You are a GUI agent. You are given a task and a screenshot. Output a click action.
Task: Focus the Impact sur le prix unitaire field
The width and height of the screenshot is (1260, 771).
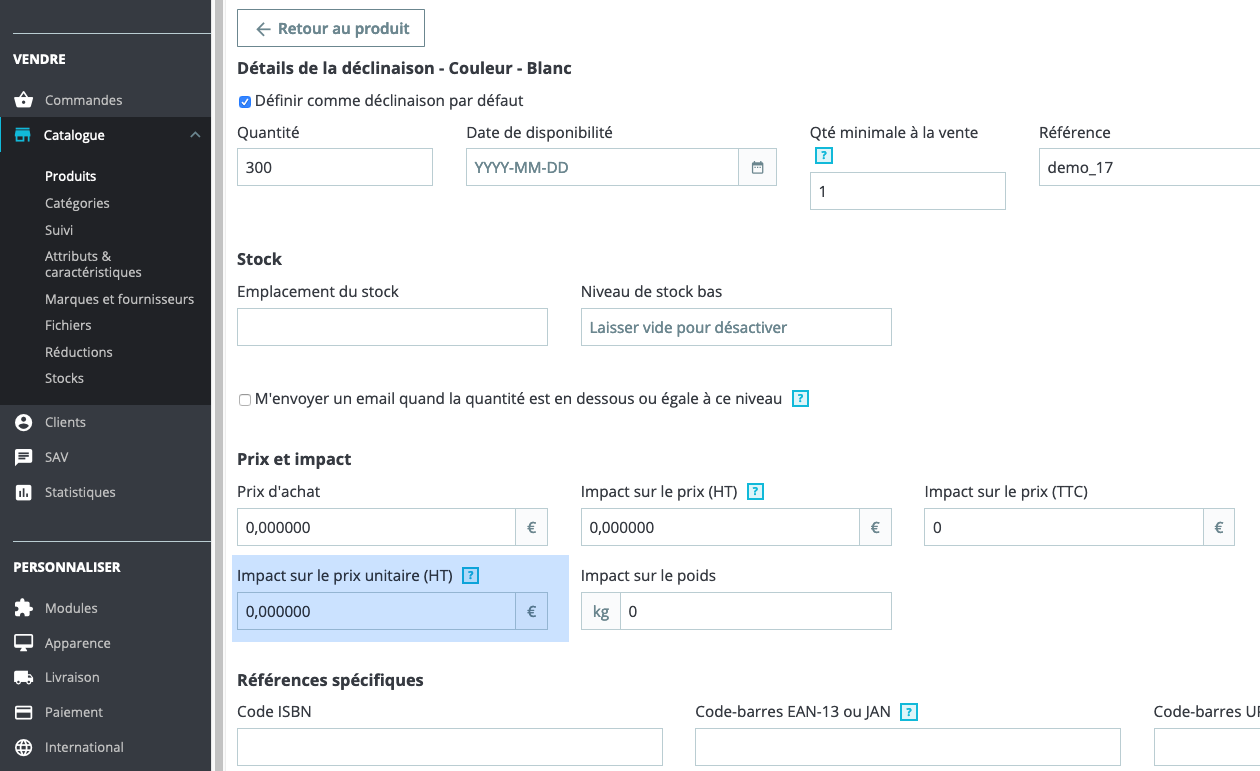click(376, 611)
